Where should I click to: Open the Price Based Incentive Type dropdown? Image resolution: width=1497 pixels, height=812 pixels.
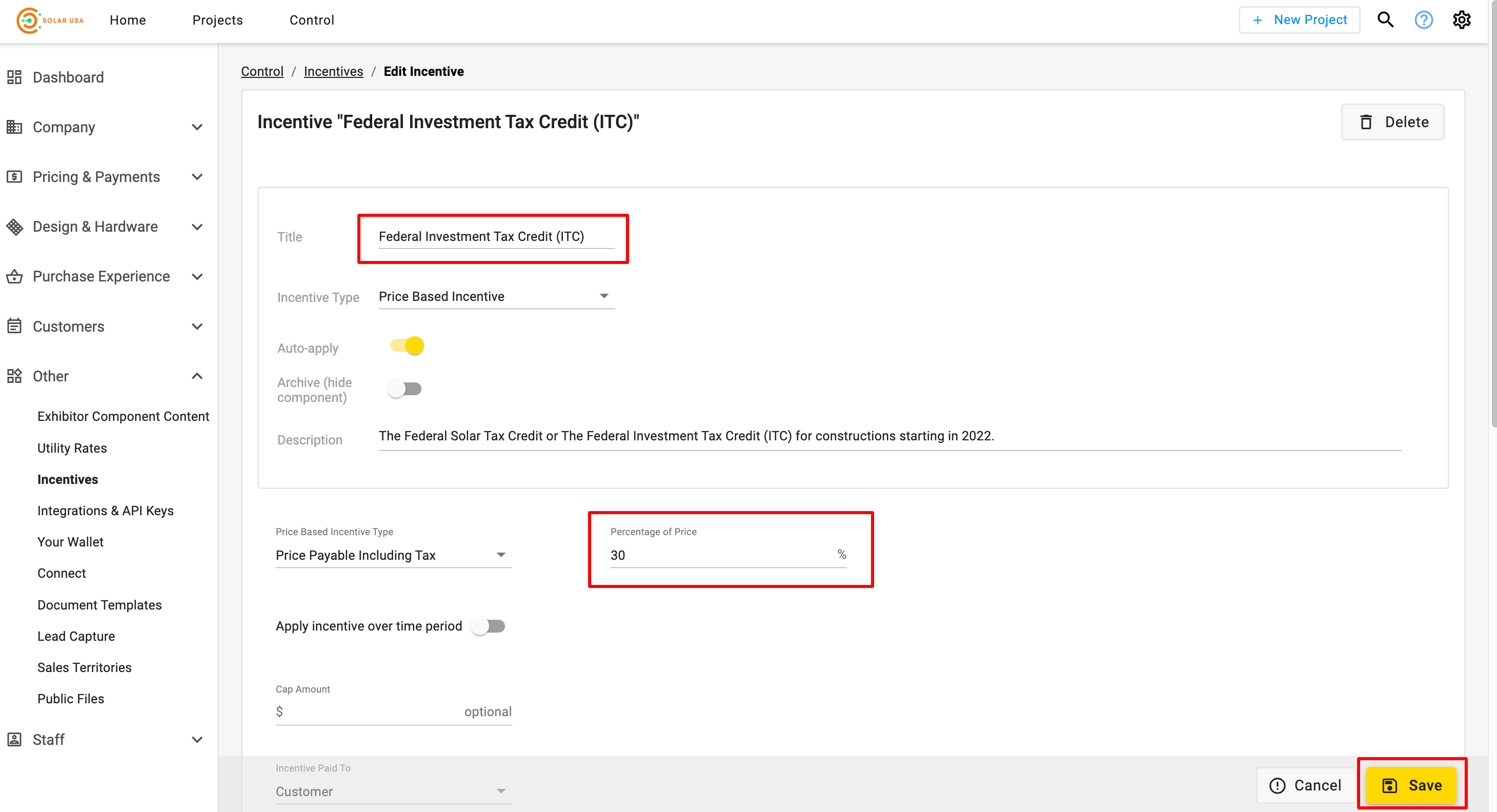(x=393, y=555)
